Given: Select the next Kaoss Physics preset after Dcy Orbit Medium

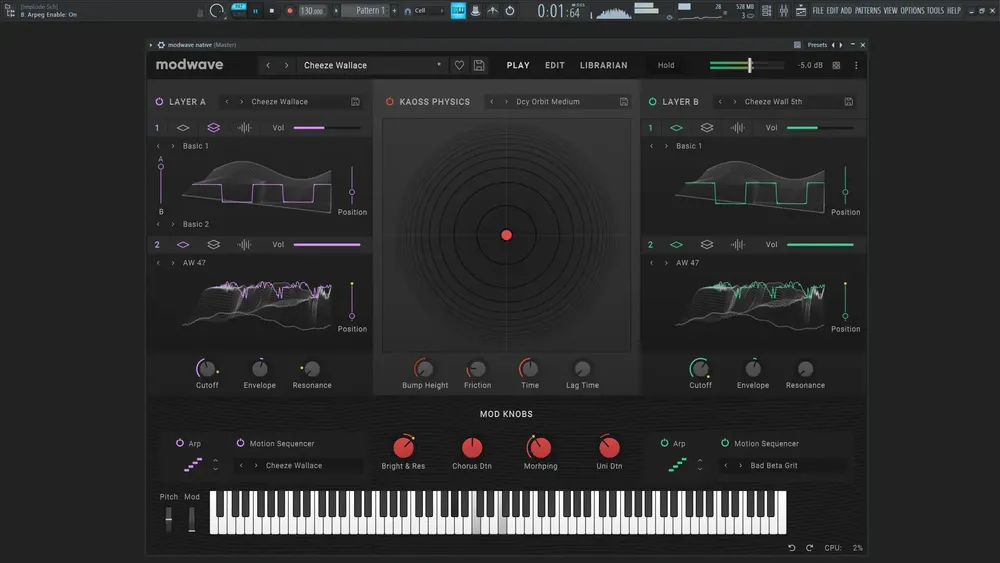Looking at the screenshot, I should pyautogui.click(x=506, y=101).
